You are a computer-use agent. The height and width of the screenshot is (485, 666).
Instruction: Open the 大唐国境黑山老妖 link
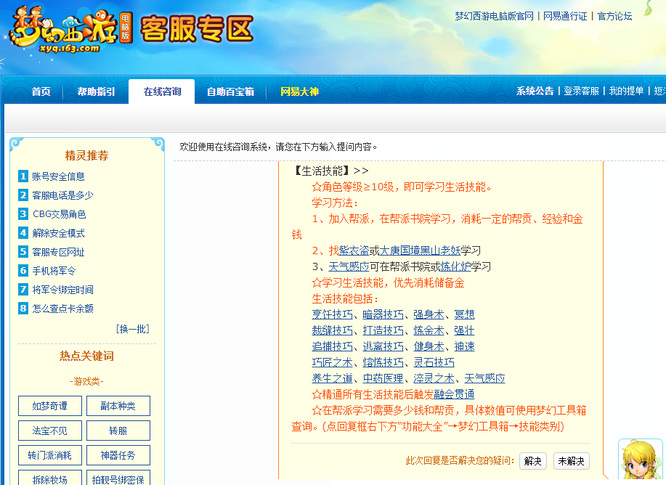click(x=420, y=251)
